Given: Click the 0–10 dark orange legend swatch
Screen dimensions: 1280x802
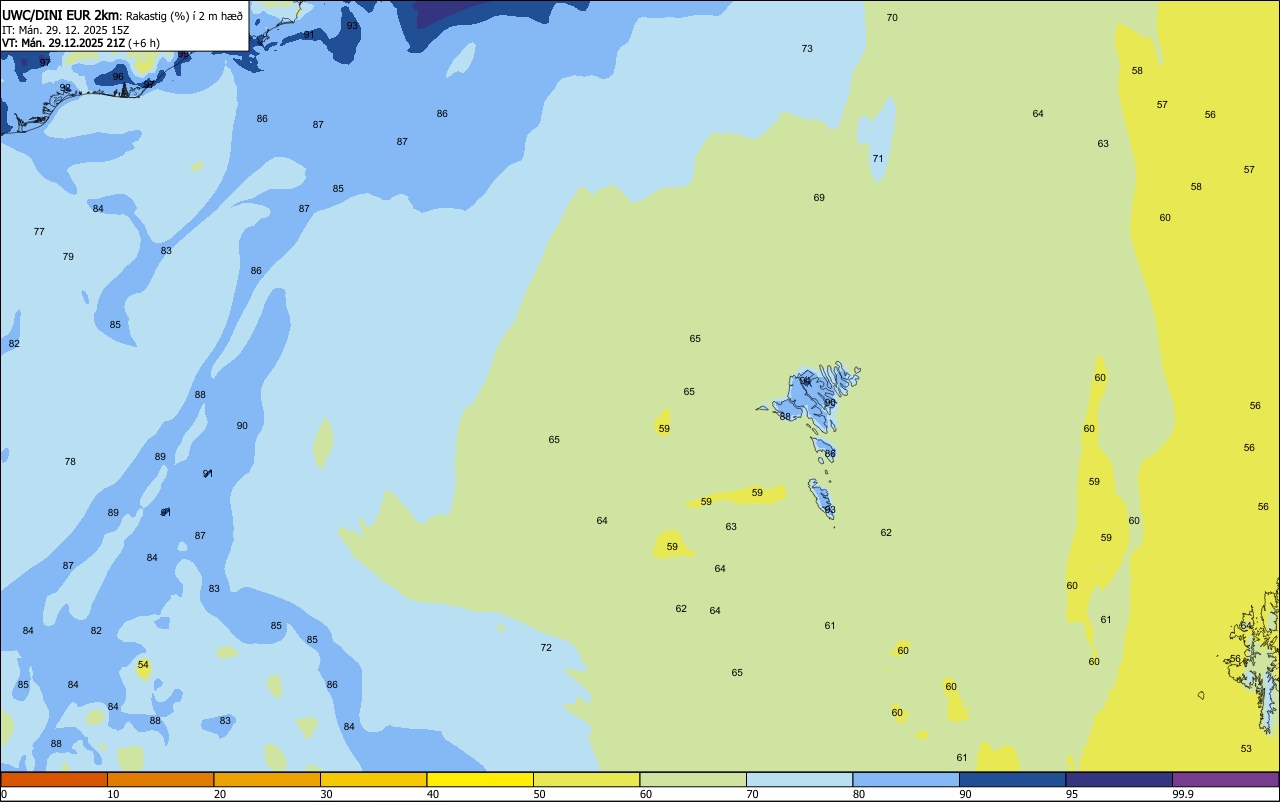Looking at the screenshot, I should coord(54,779).
